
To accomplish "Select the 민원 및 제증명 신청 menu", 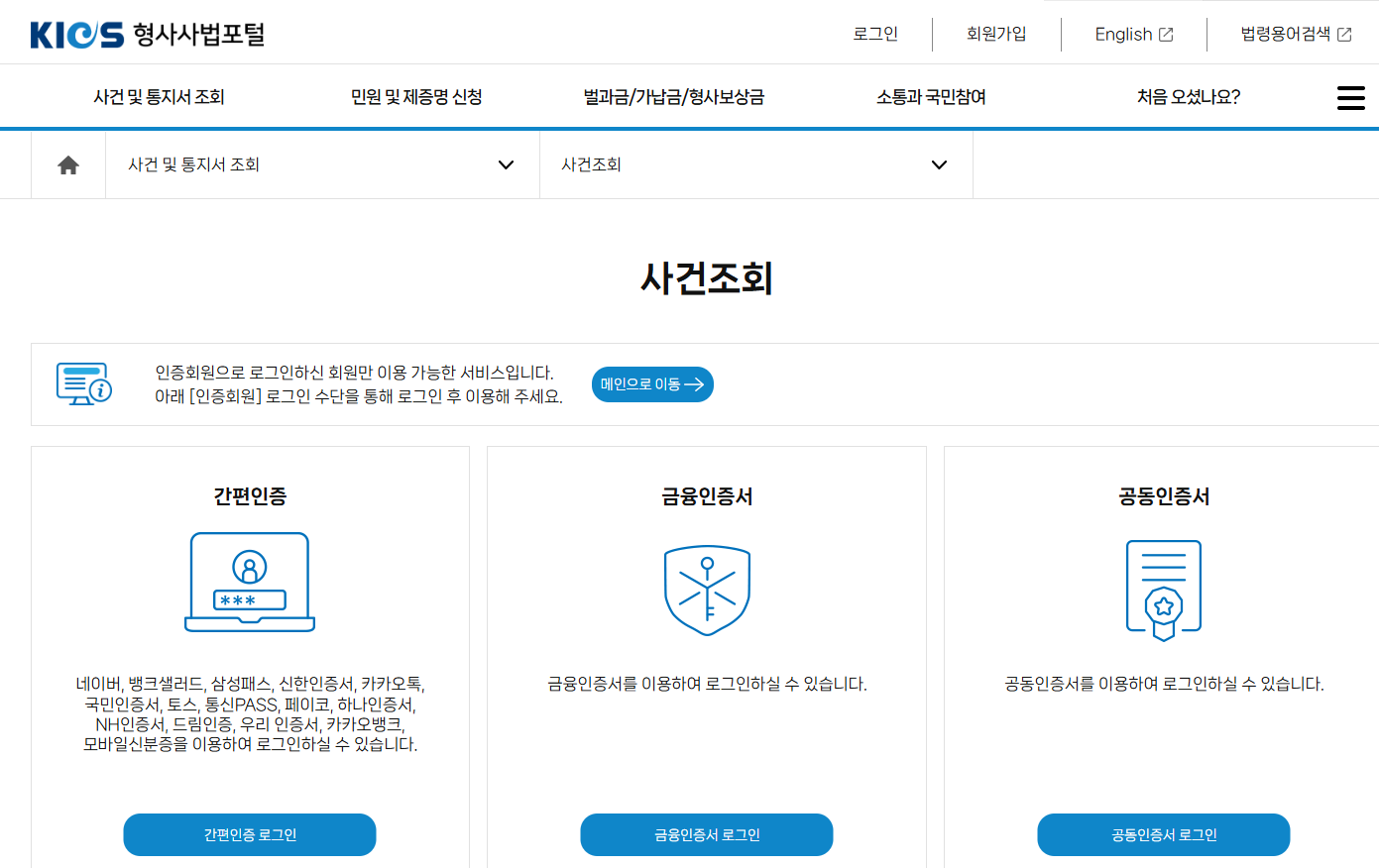I will point(416,96).
